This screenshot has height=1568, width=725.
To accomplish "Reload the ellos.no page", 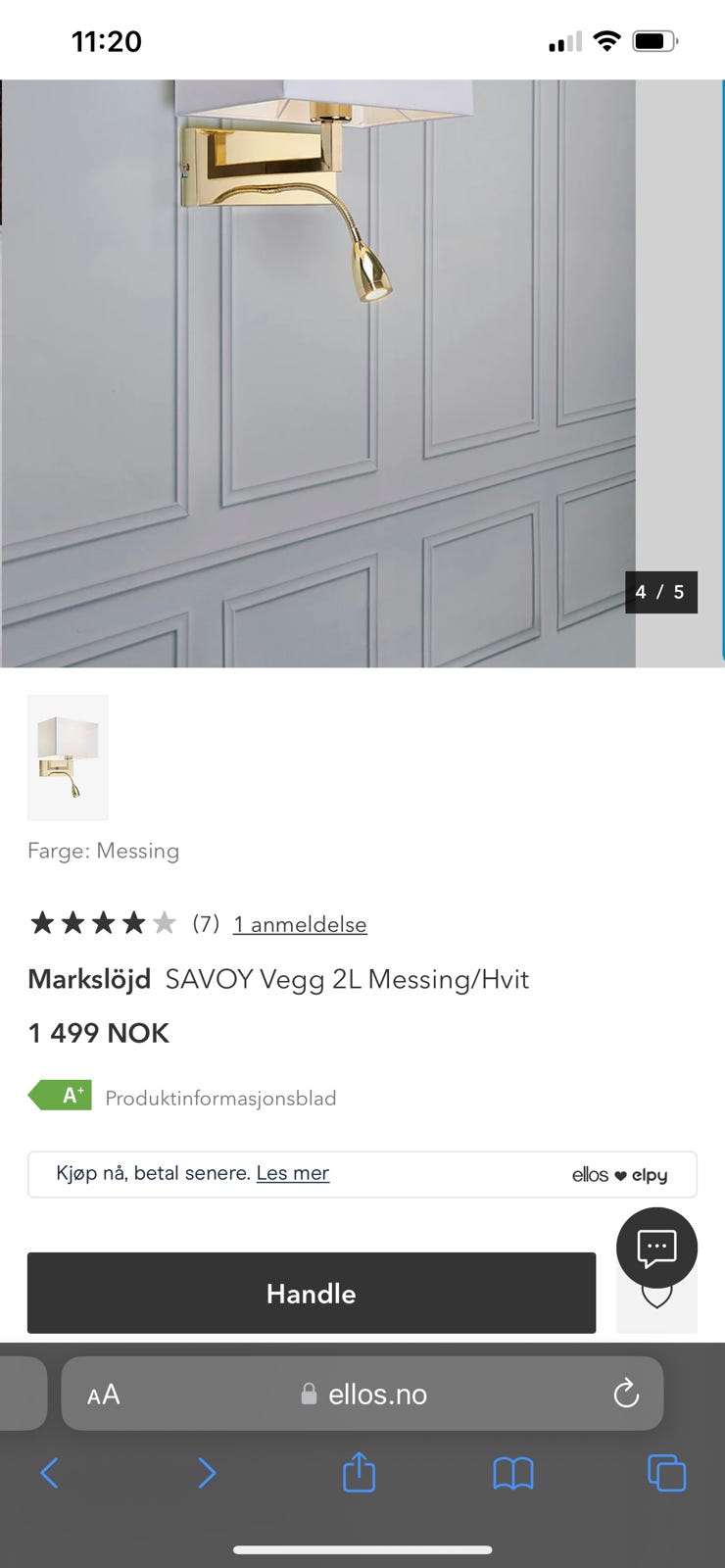I will pos(626,1394).
